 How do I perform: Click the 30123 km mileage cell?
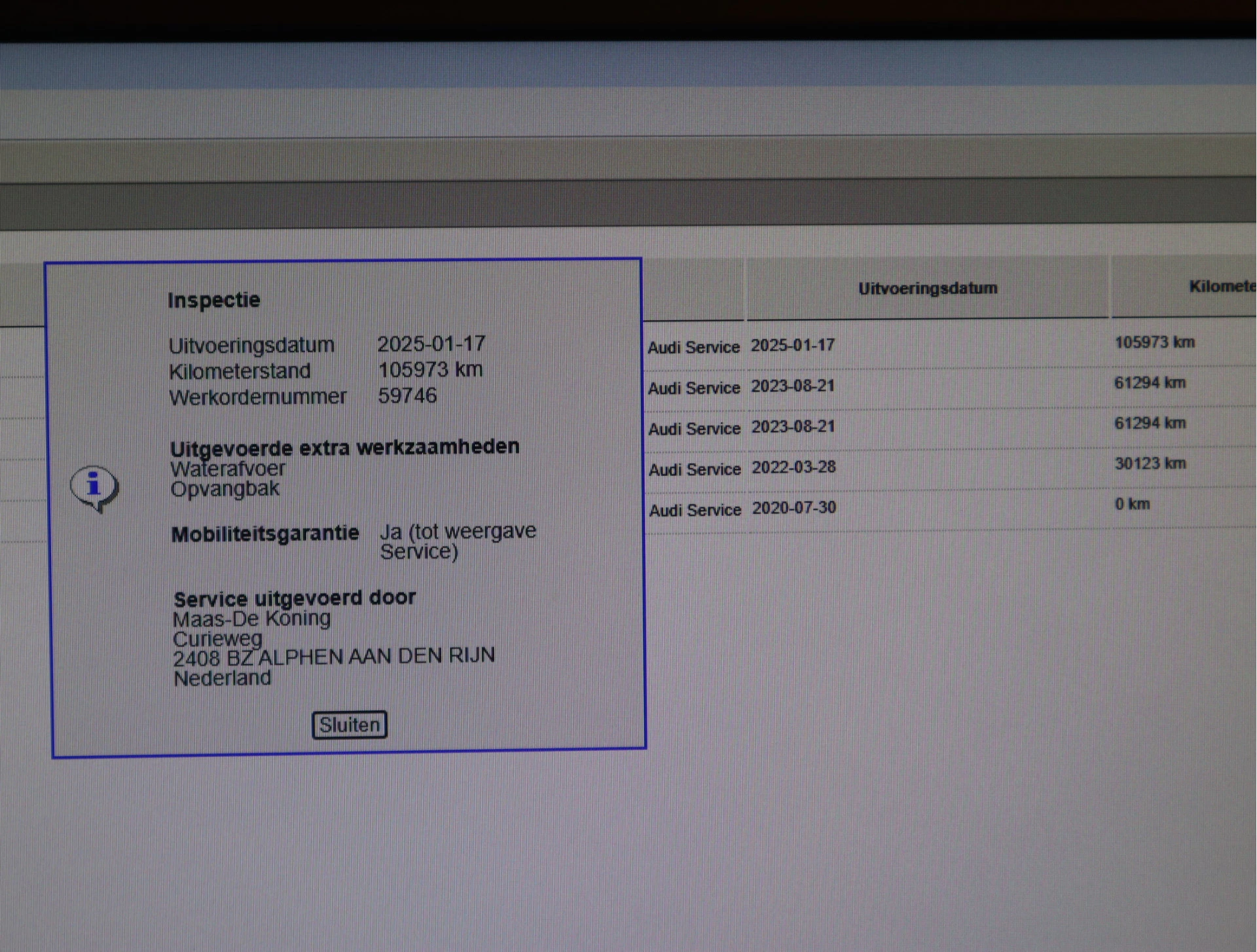tap(1150, 464)
